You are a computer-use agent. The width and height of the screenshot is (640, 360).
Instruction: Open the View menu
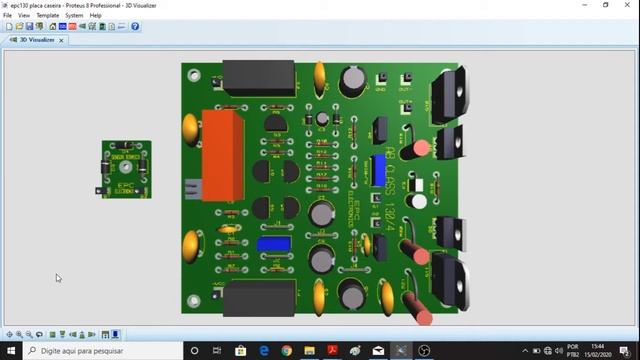(x=24, y=16)
